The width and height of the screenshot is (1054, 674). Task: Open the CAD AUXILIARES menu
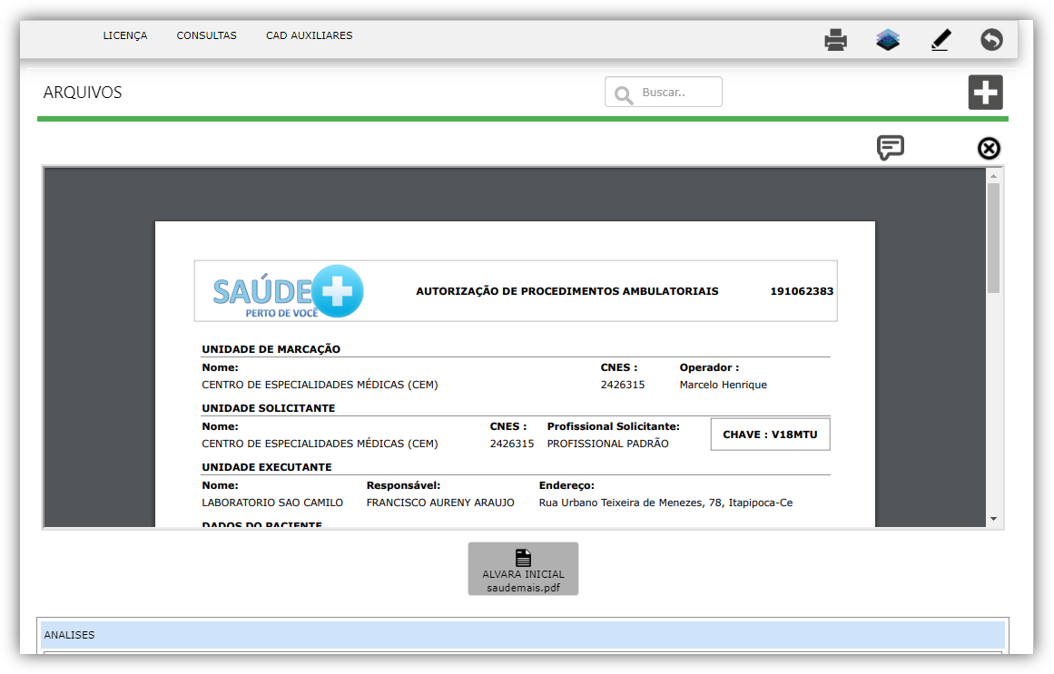coord(309,36)
